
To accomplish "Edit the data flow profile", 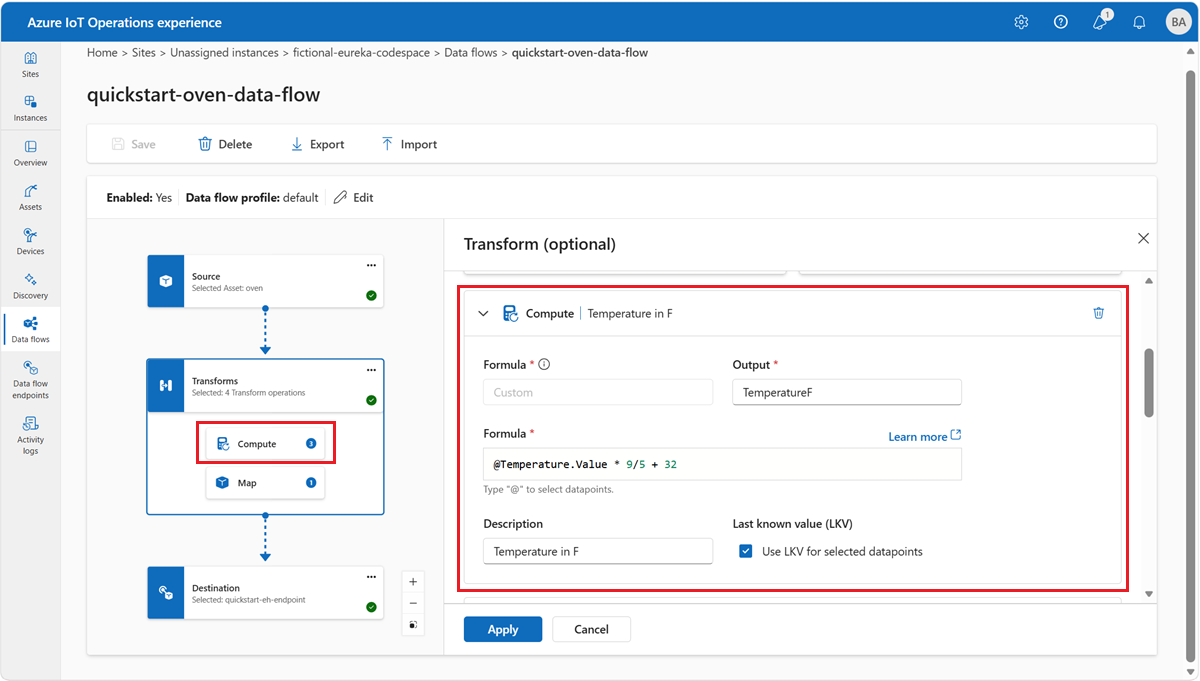I will [x=353, y=198].
